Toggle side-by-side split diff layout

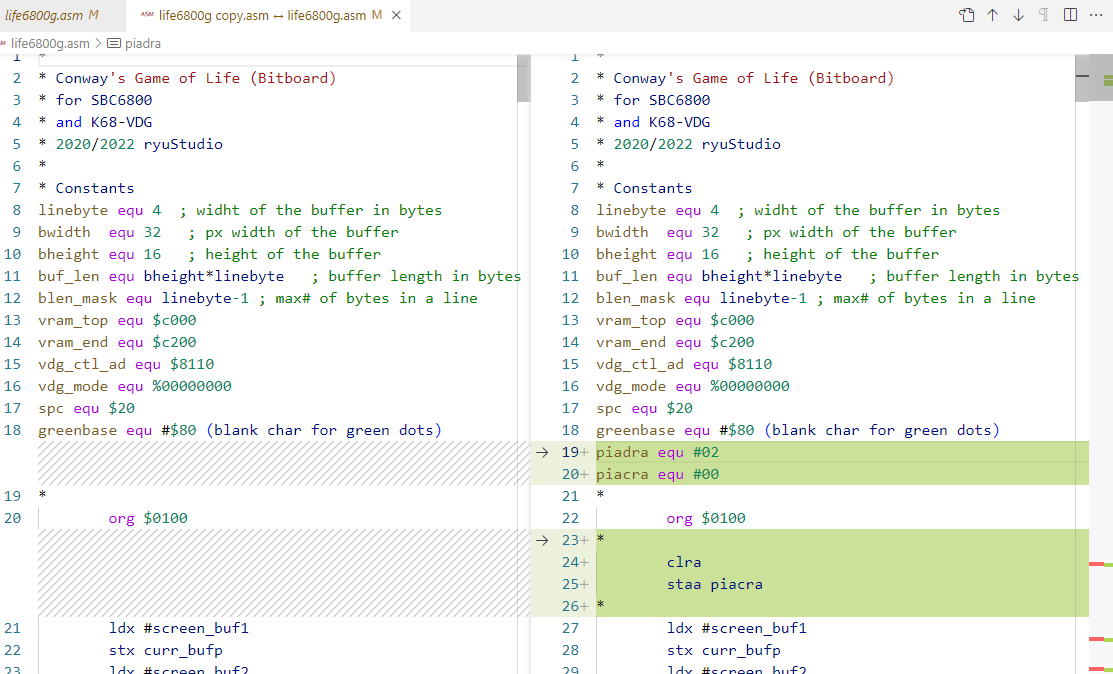pos(1070,15)
